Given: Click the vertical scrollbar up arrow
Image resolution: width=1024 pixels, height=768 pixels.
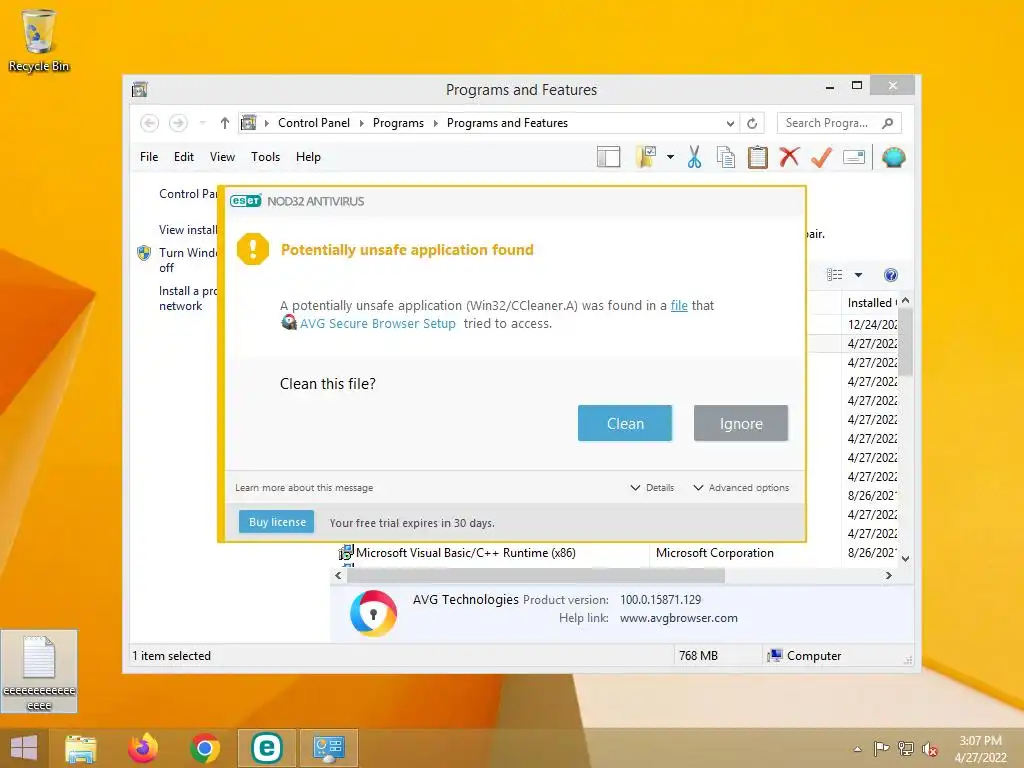Looking at the screenshot, I should click(905, 300).
